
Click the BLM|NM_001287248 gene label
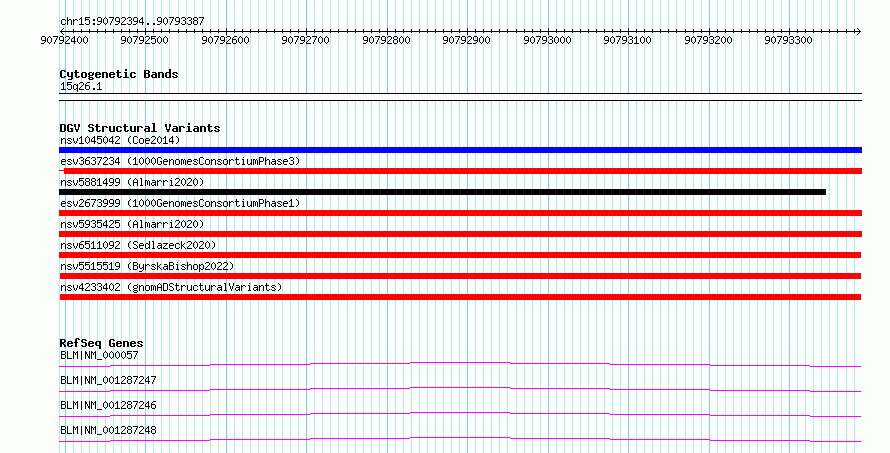click(x=108, y=430)
